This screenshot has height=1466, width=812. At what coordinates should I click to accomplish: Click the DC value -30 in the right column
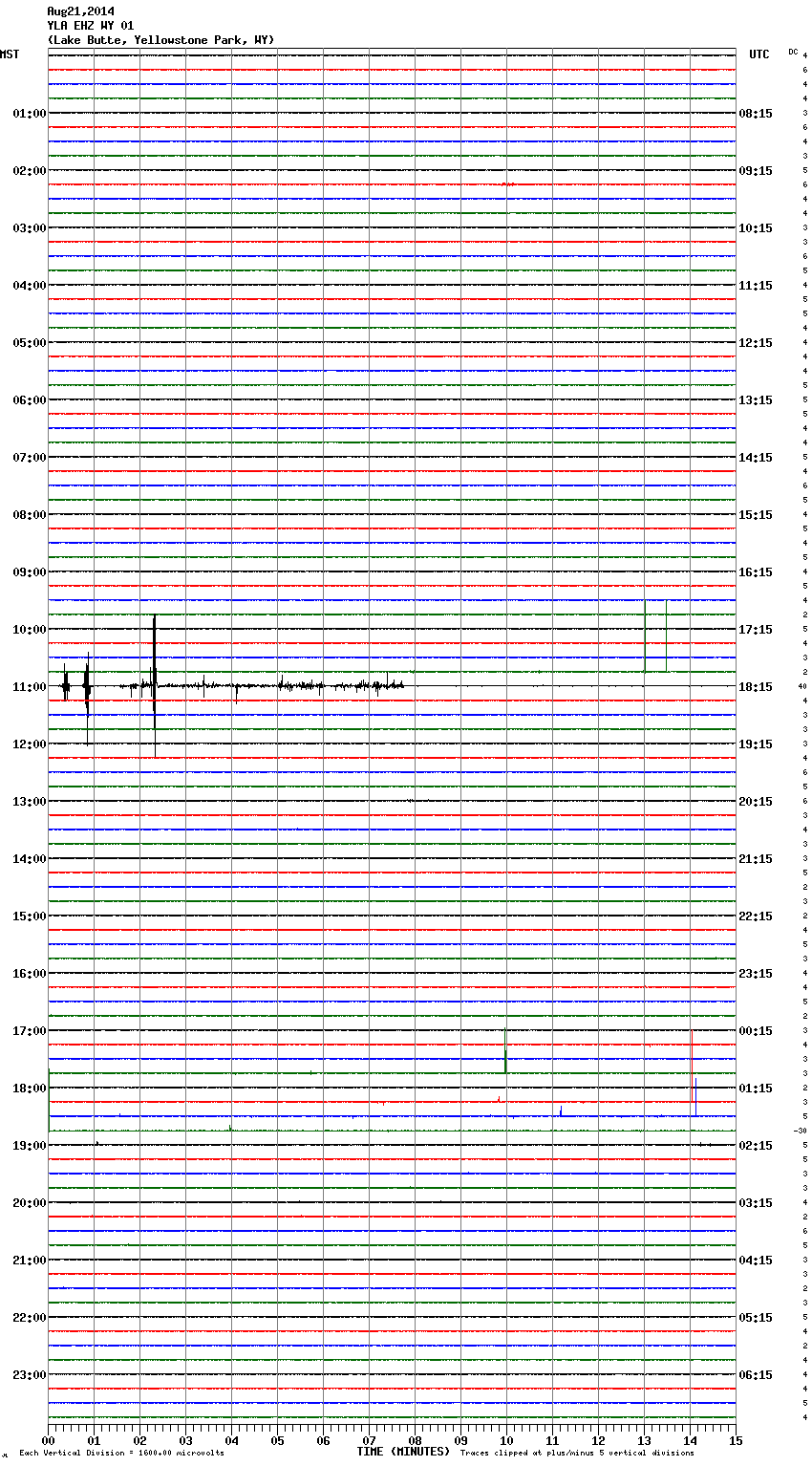click(801, 1131)
